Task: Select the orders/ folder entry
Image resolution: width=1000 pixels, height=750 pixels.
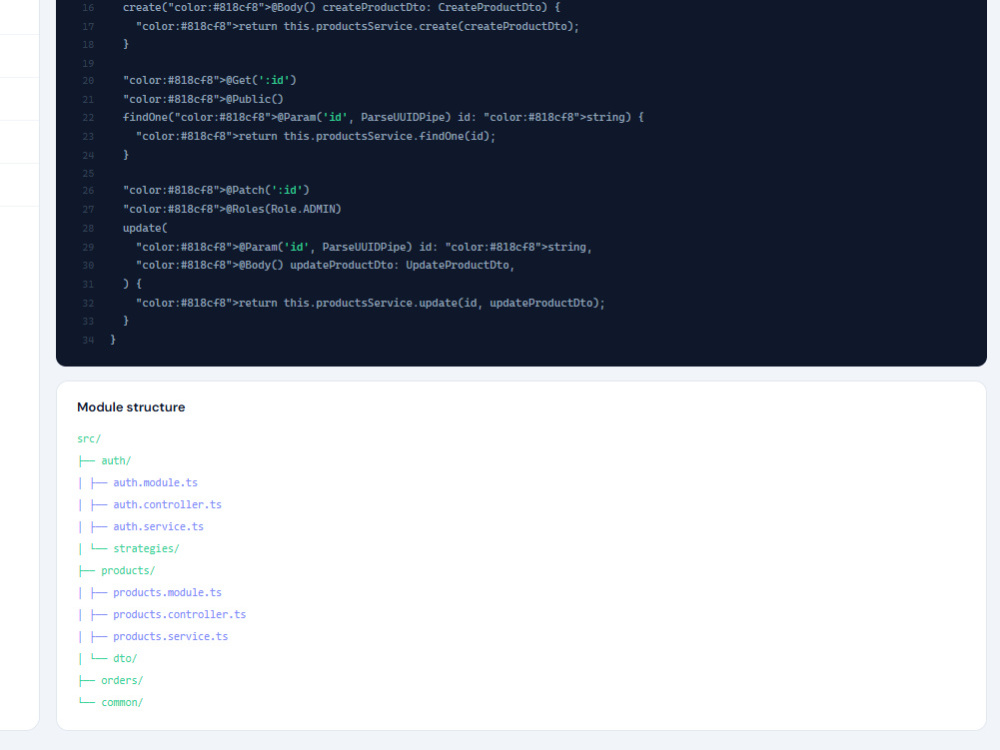Action: (122, 680)
